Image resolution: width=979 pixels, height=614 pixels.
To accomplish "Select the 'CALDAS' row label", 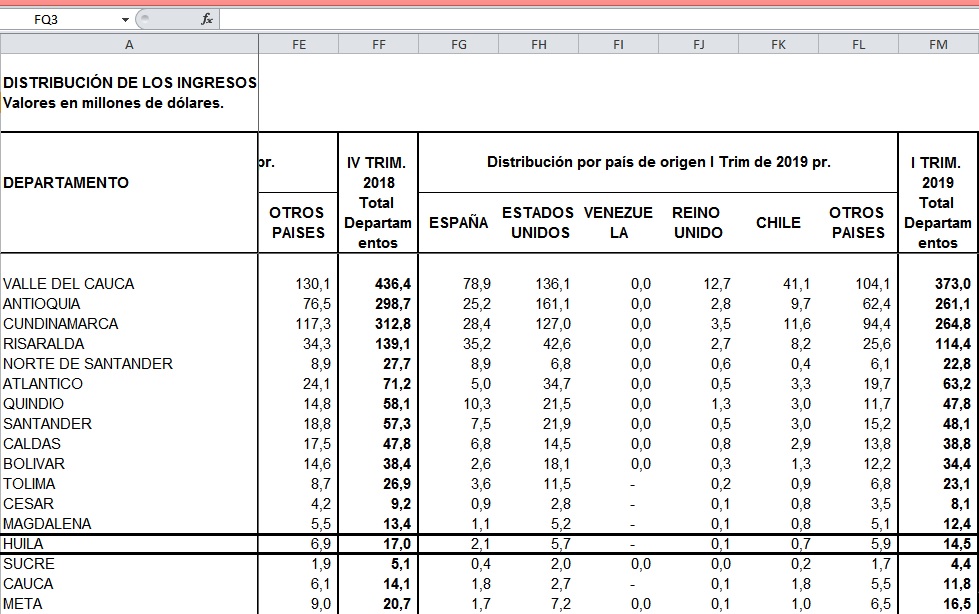I will [x=32, y=443].
